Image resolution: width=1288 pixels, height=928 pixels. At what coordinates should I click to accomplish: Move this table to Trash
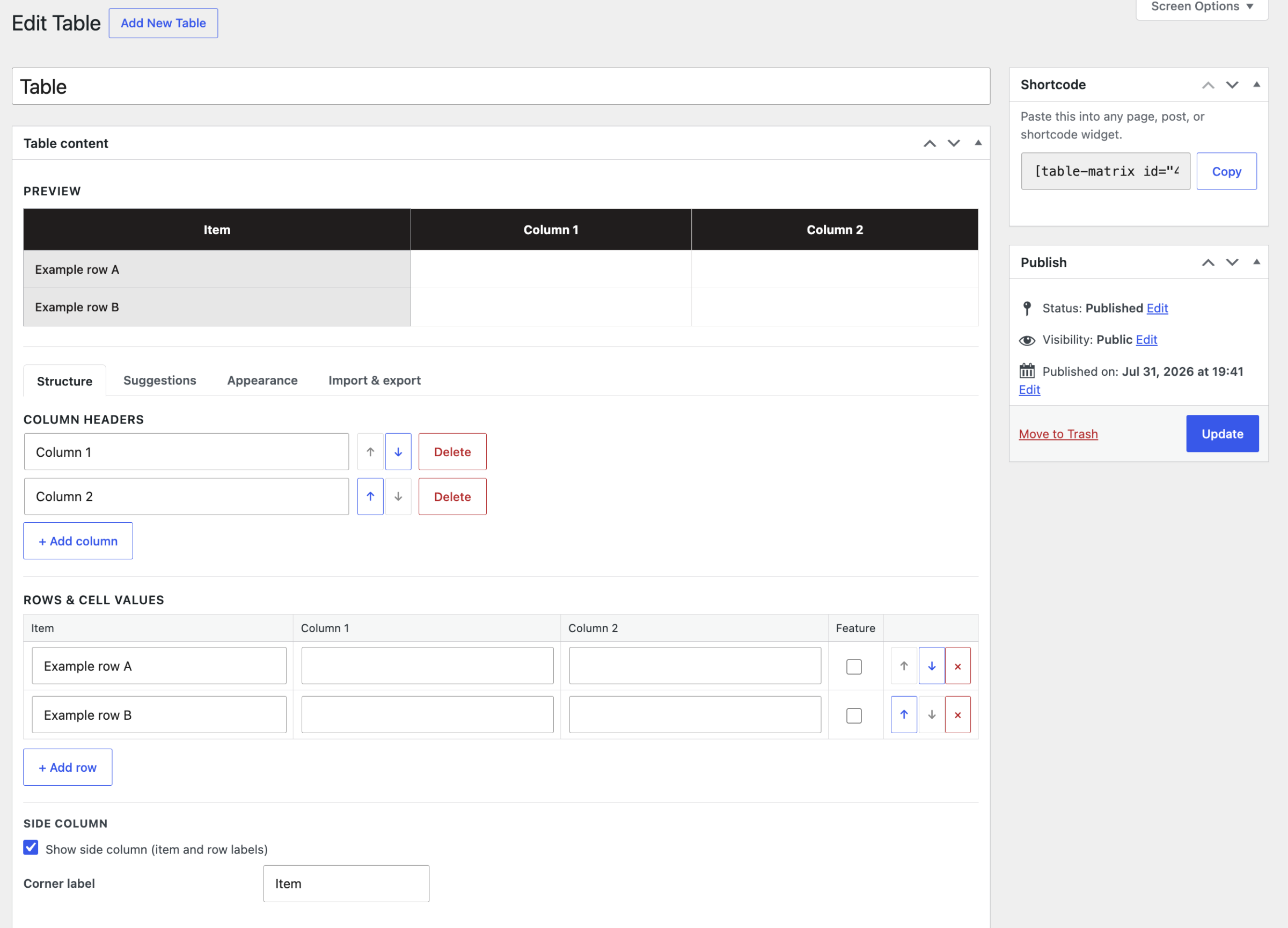[x=1058, y=434]
